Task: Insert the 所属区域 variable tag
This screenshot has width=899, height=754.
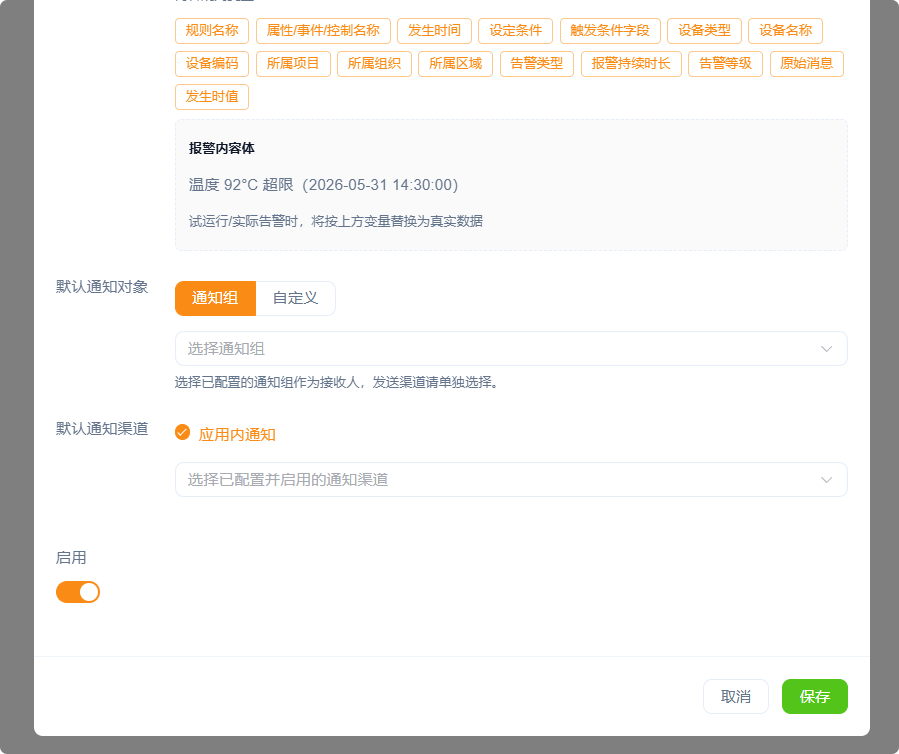Action: pyautogui.click(x=455, y=64)
